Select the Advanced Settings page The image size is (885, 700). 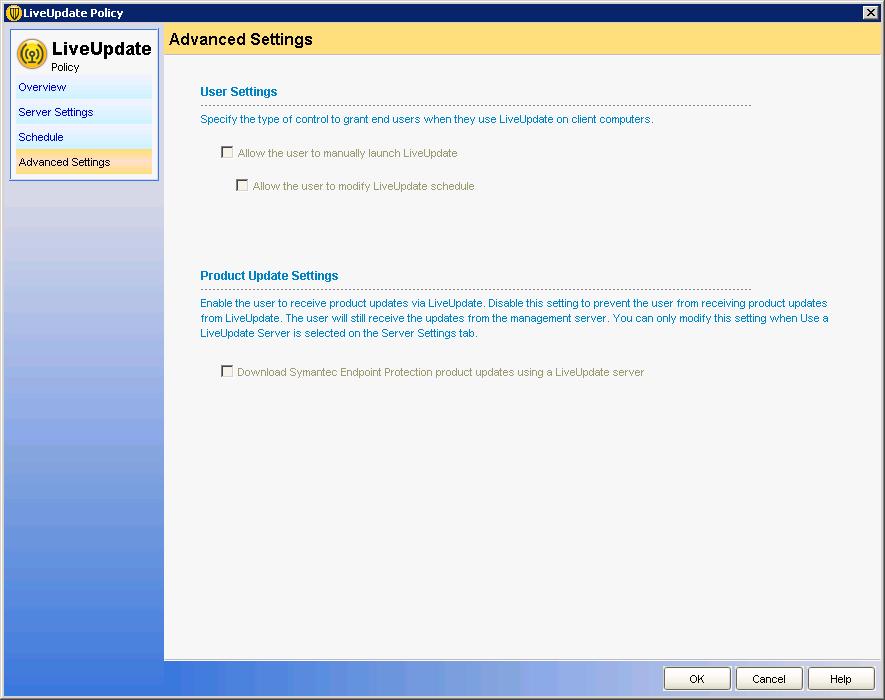(84, 162)
